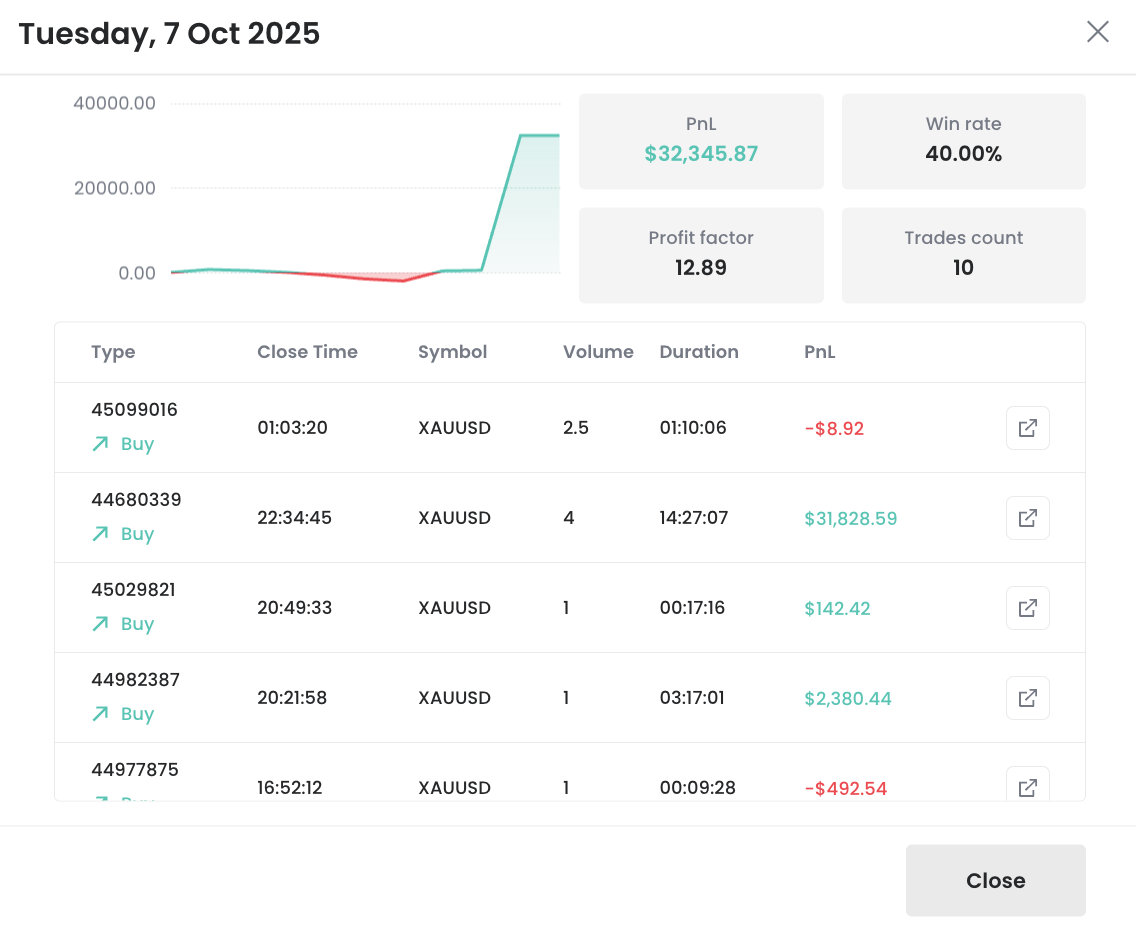Viewport: 1136px width, 938px height.
Task: Open external link icon for trade 44680339
Action: (1027, 518)
